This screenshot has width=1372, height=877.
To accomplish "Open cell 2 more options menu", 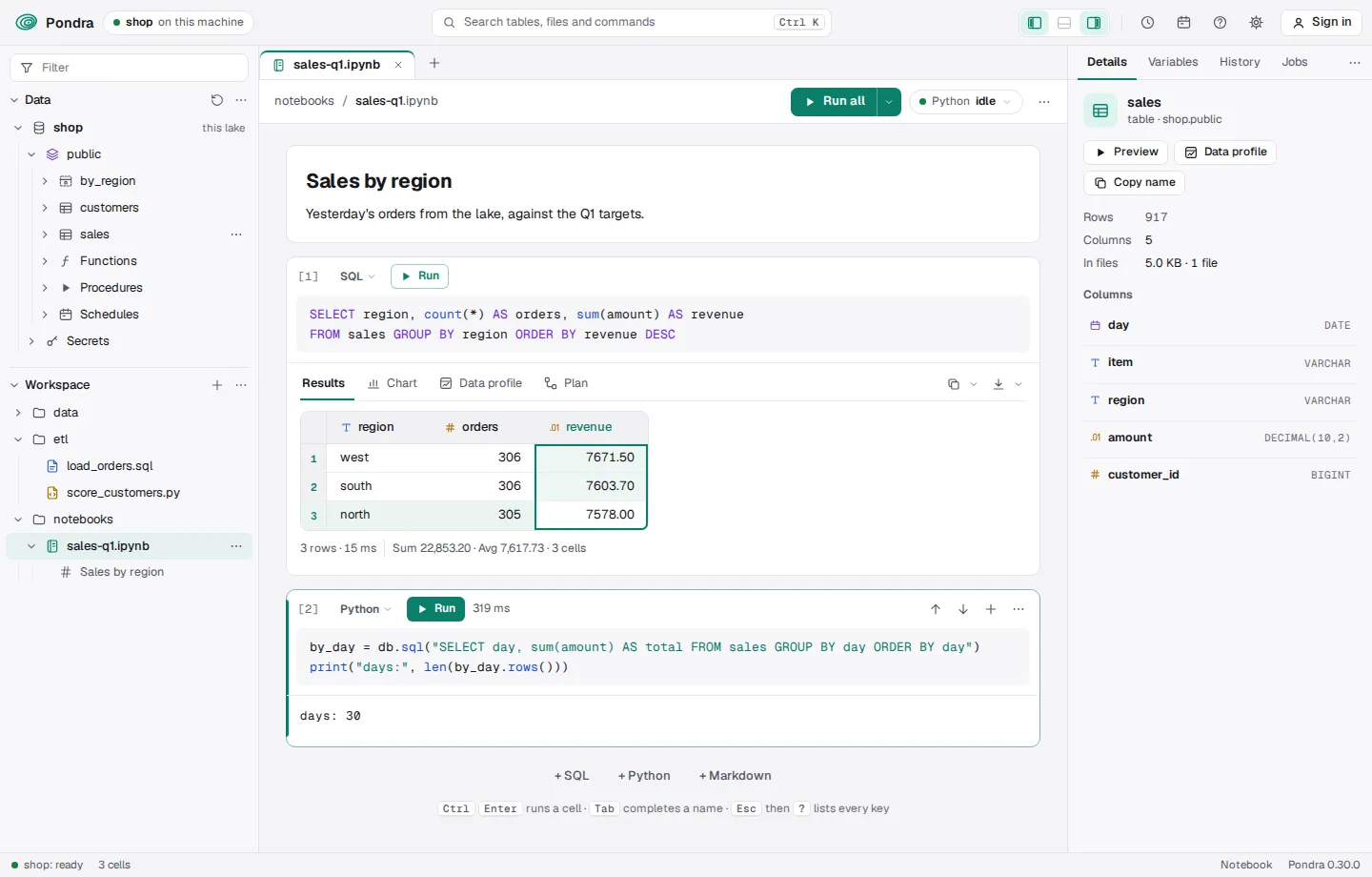I will [1019, 609].
